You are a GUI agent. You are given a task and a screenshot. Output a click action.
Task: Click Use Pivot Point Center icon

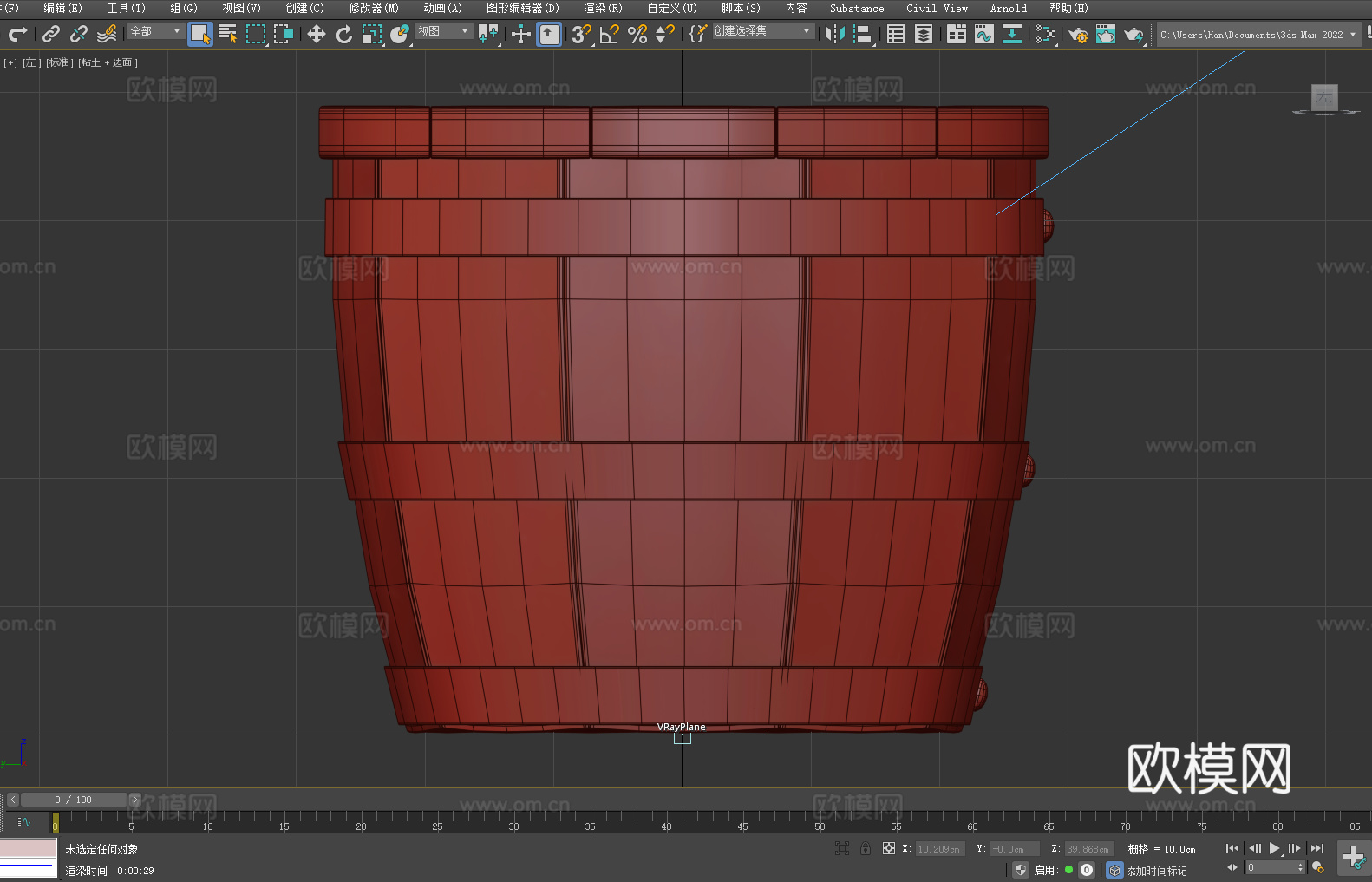488,34
